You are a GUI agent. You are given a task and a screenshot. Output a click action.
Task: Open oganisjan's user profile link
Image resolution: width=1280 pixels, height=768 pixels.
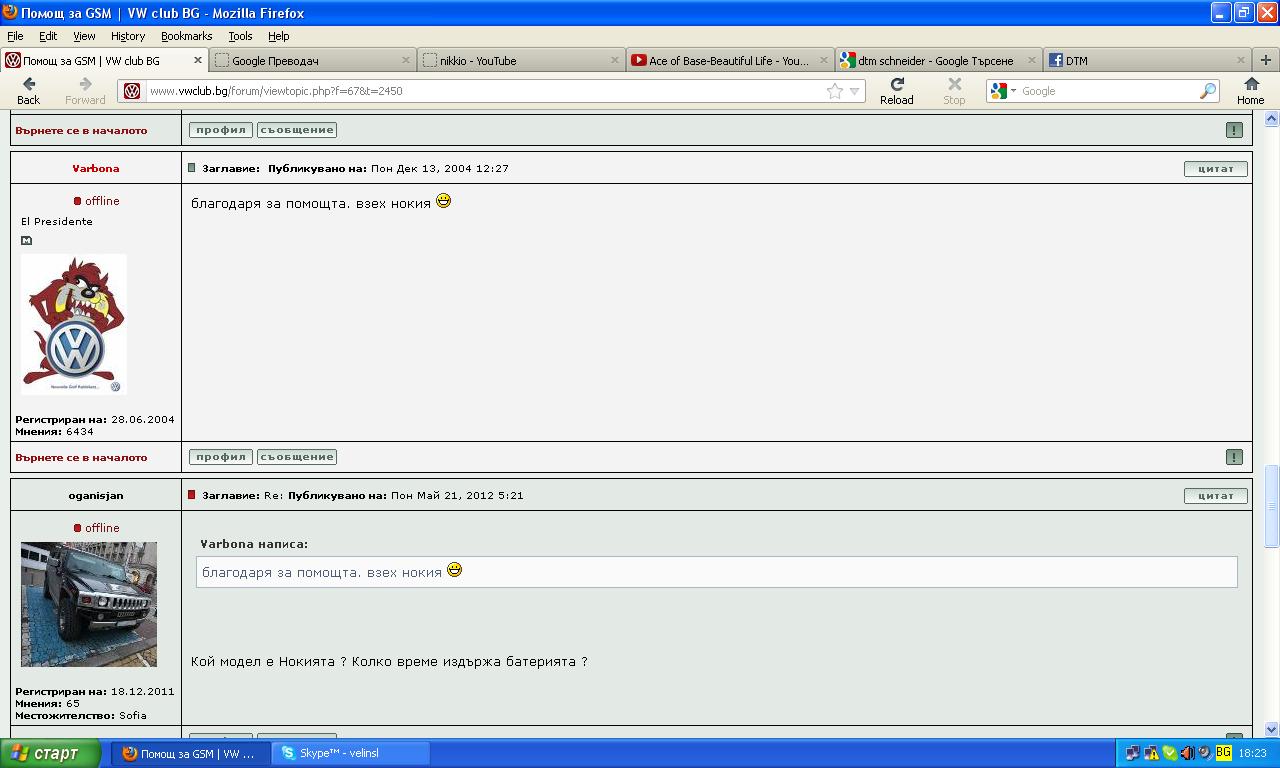(96, 495)
